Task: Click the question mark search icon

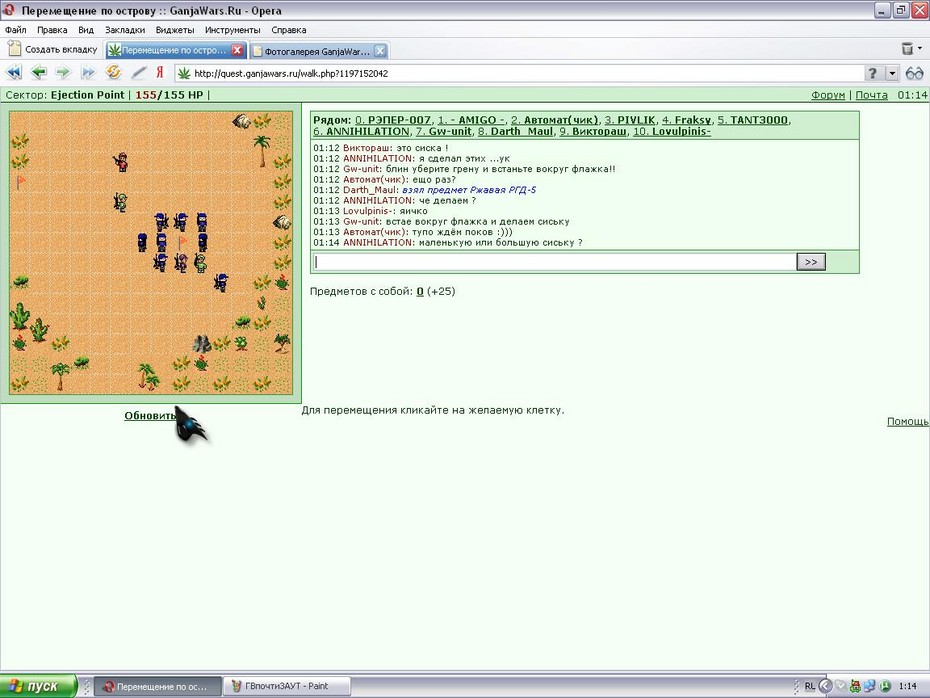Action: tap(872, 73)
